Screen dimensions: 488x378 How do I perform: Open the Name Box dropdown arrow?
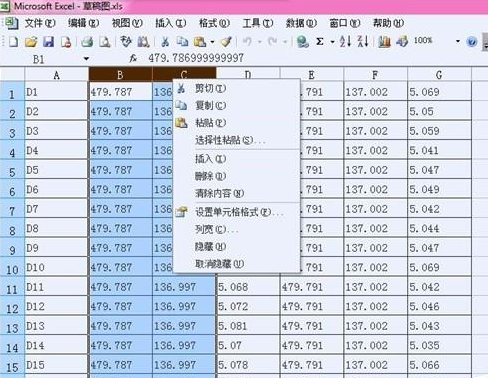coord(86,59)
